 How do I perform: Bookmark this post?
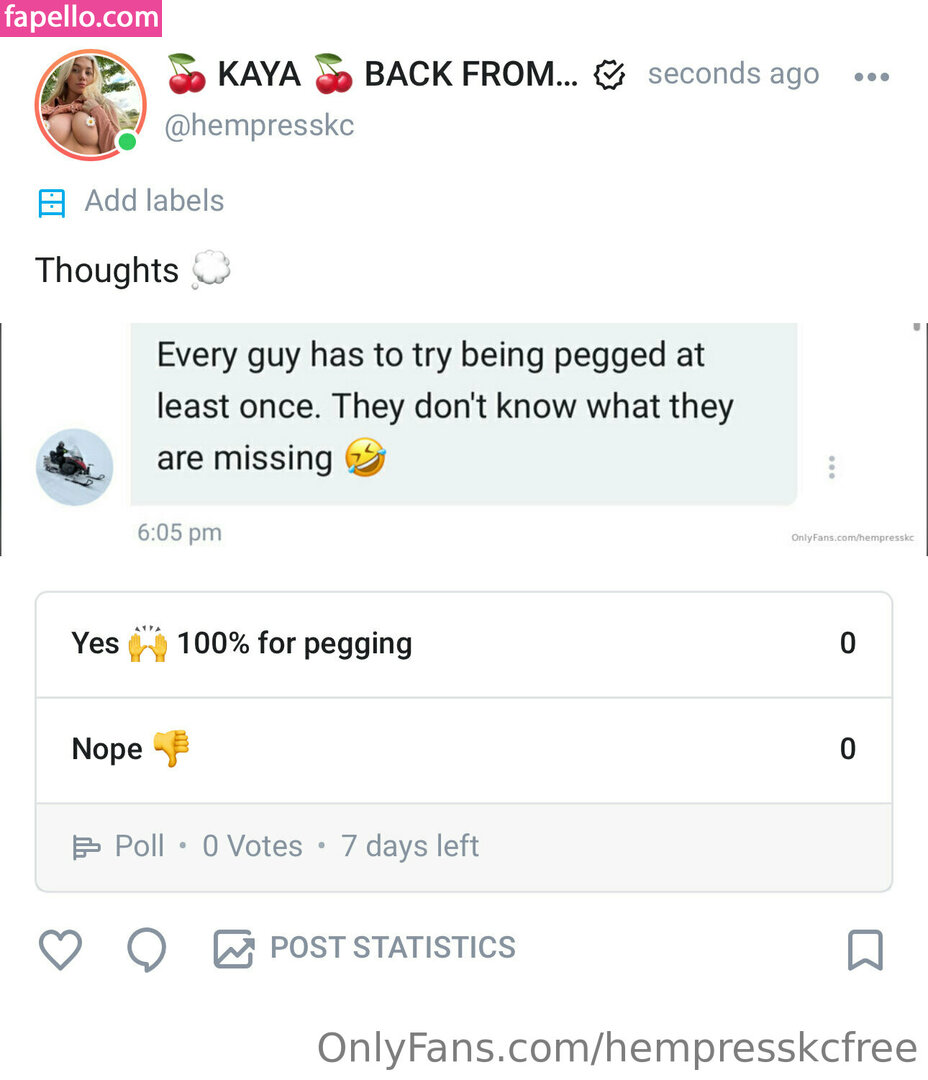[x=865, y=949]
